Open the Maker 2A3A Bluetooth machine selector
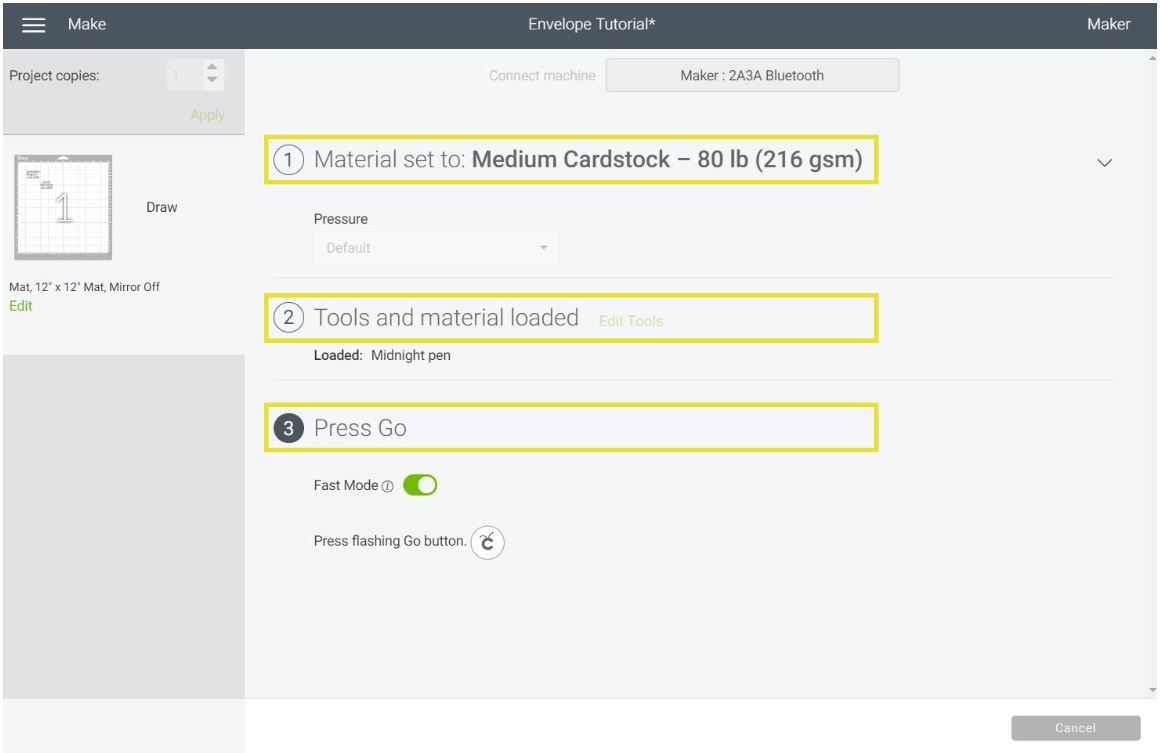The image size is (1160, 753). 752,75
